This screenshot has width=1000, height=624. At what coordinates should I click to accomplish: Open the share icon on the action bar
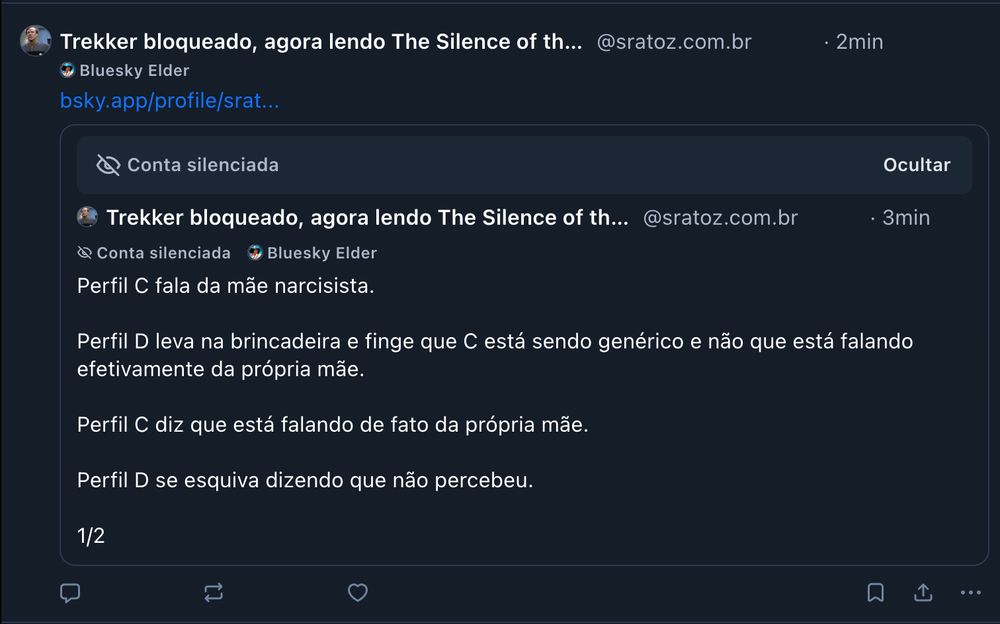point(921,592)
